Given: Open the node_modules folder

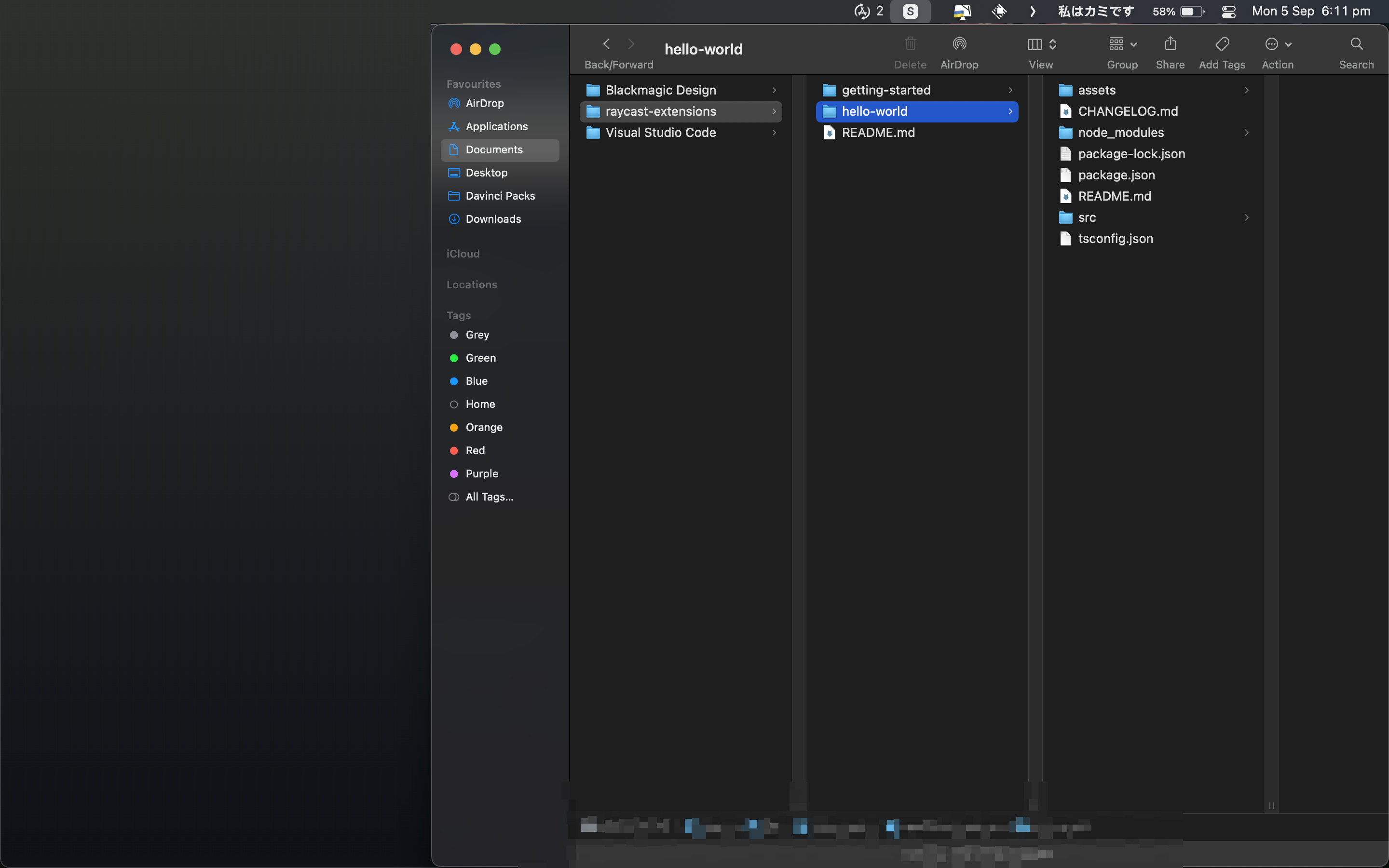Looking at the screenshot, I should coord(1120,133).
